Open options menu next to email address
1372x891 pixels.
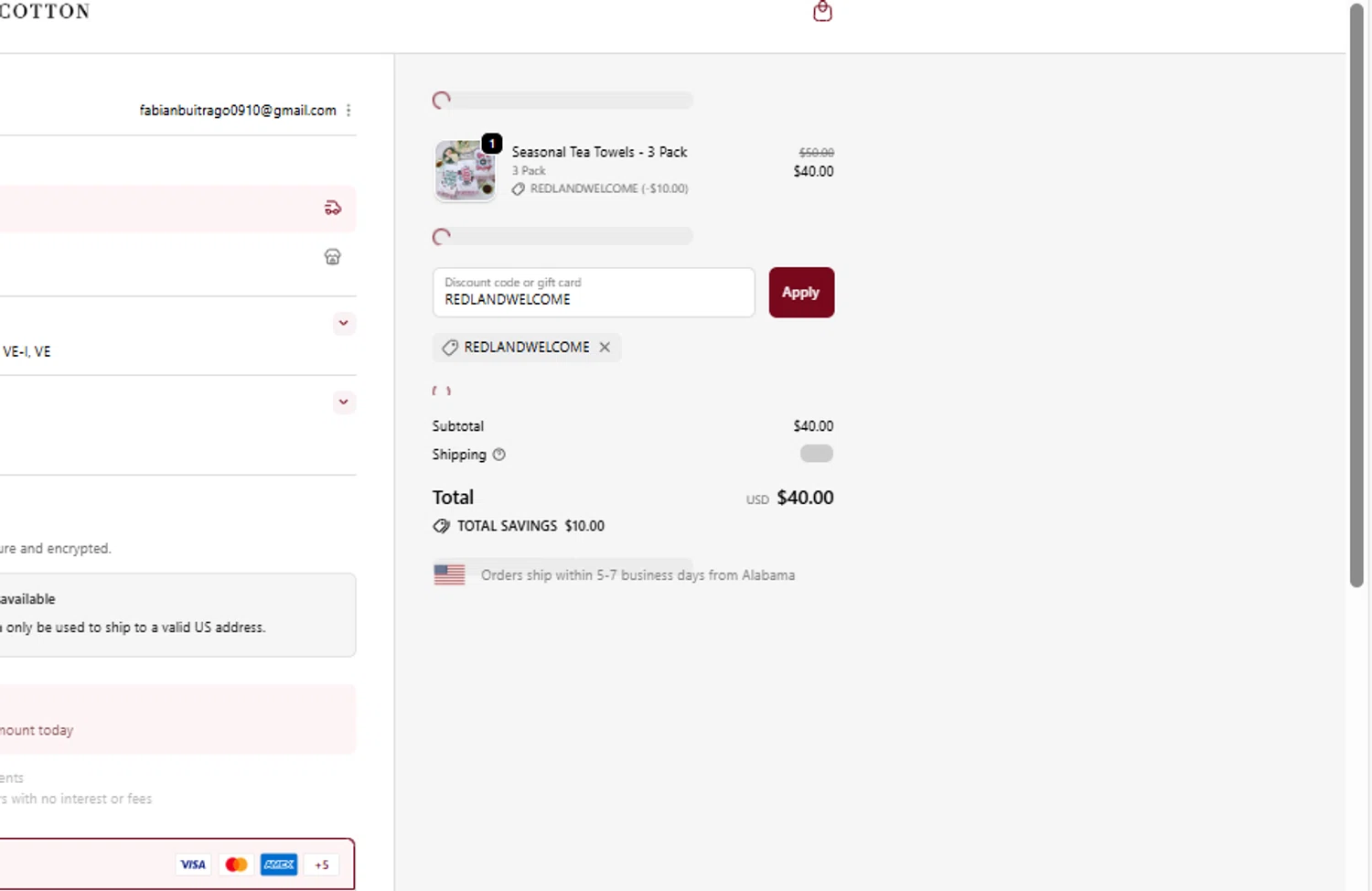(x=348, y=110)
